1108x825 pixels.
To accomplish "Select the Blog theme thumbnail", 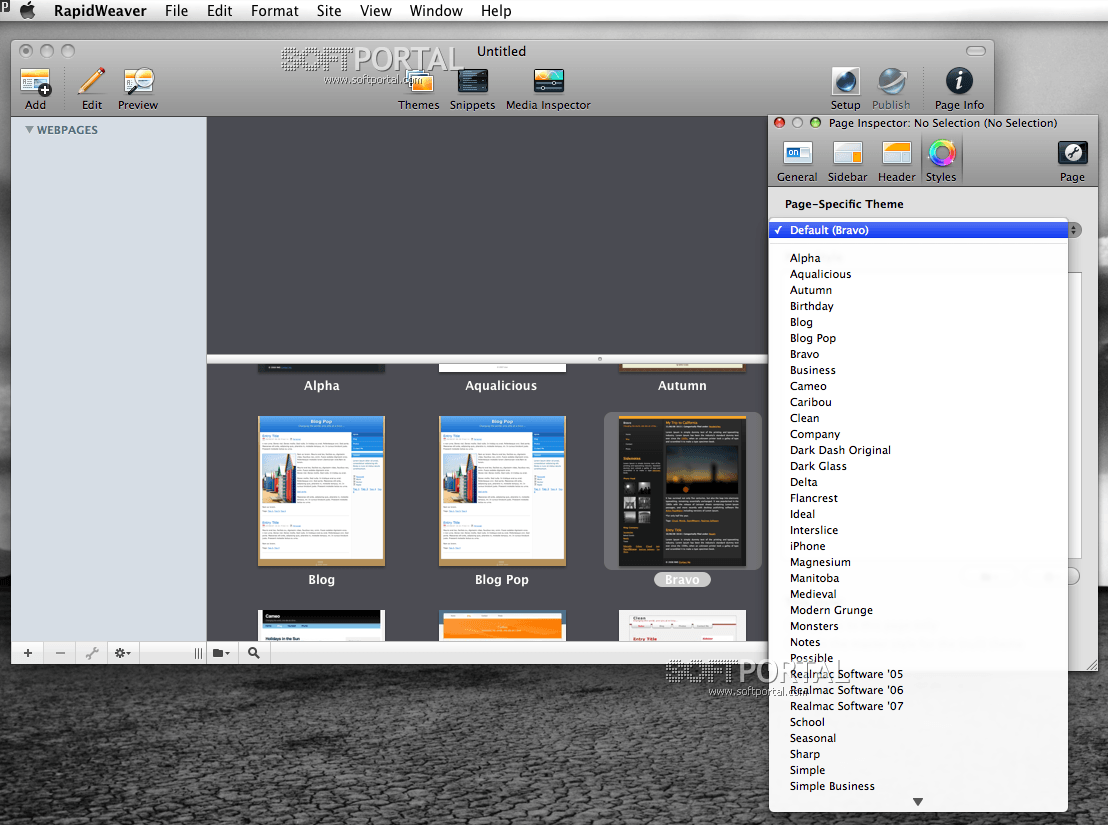I will click(x=322, y=491).
